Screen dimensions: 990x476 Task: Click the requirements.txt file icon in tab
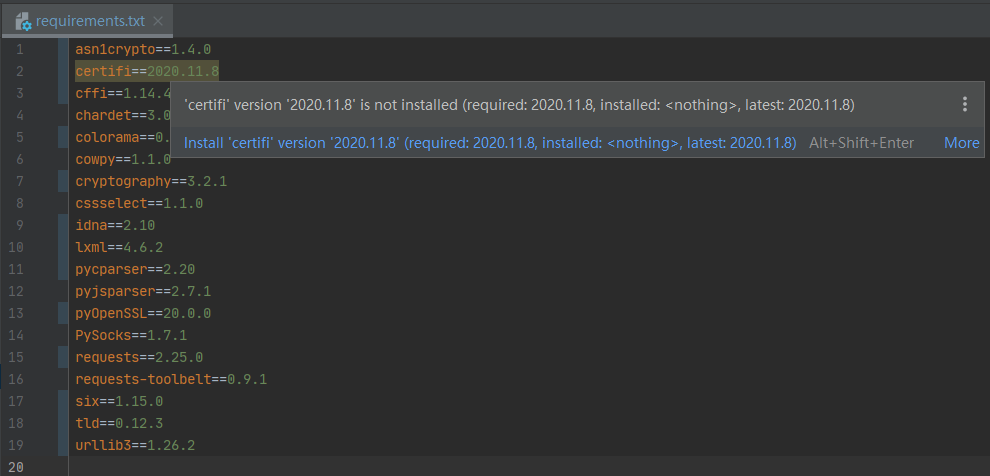click(22, 20)
